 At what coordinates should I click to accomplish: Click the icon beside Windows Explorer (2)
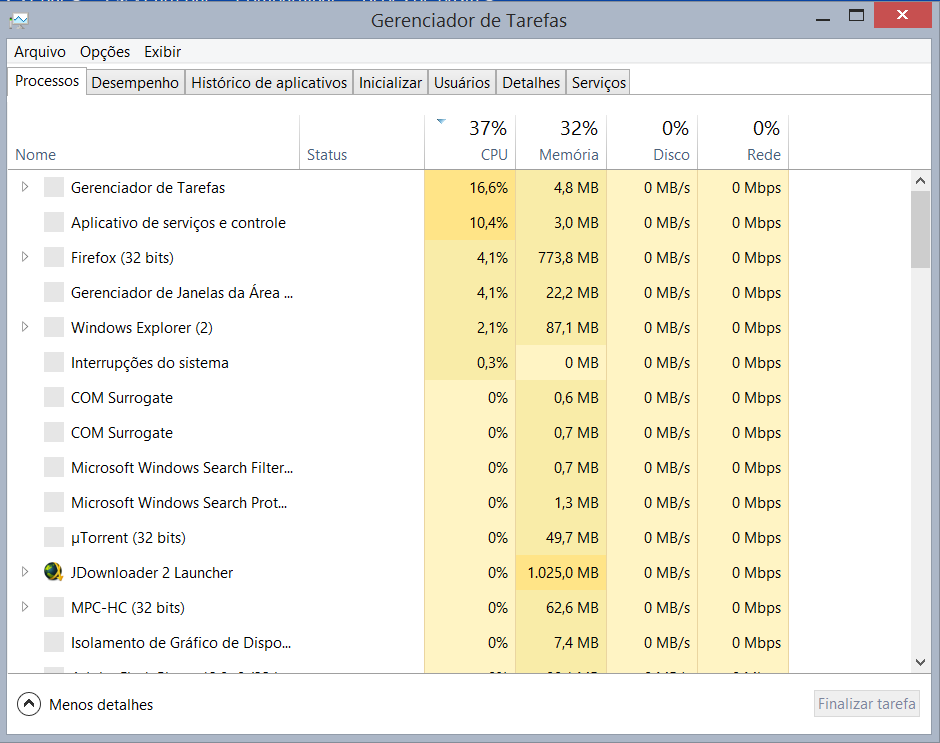tap(53, 327)
